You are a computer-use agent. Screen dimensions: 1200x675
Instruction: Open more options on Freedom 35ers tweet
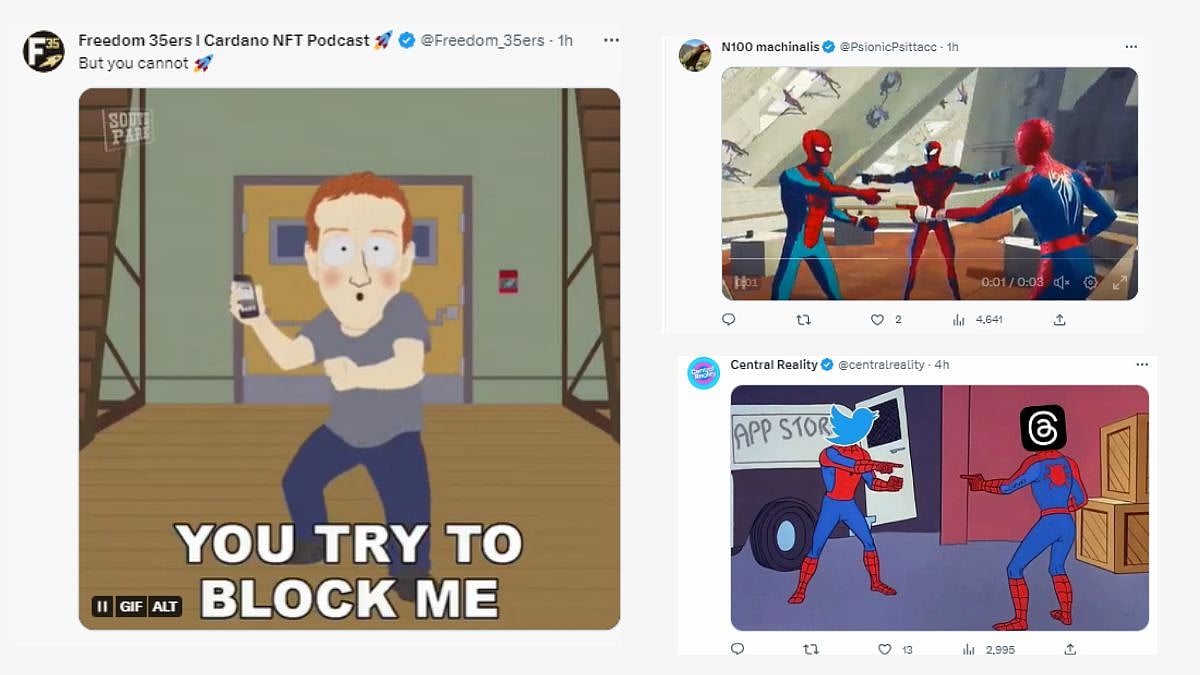click(611, 40)
